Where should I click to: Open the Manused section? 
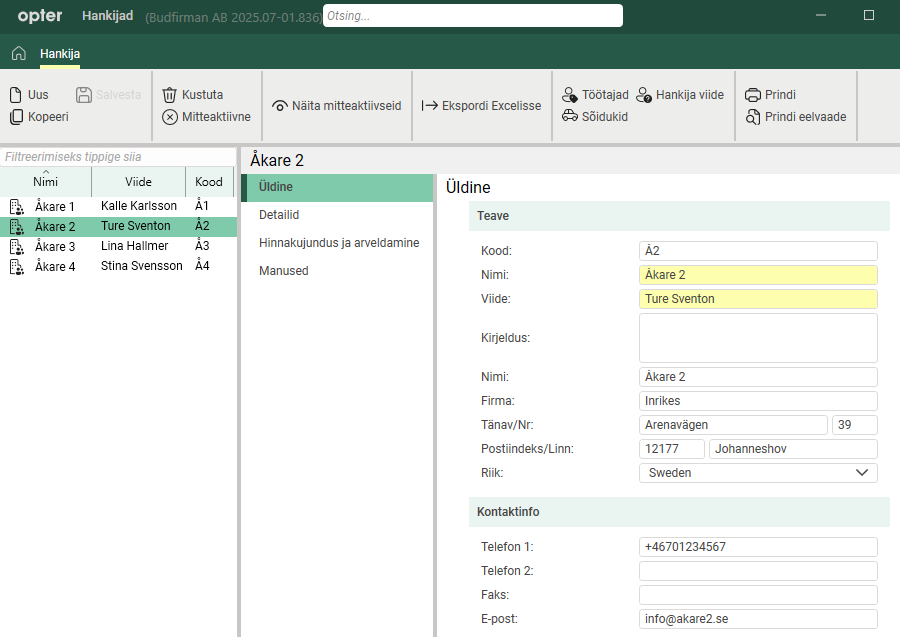[283, 271]
